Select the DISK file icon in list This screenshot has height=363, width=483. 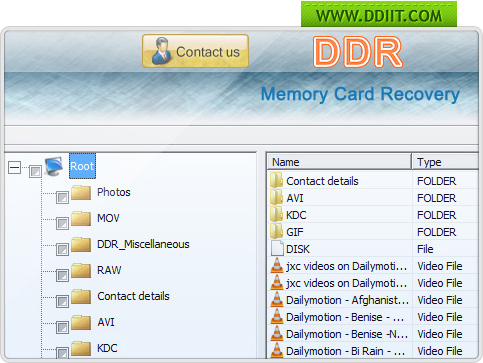pos(277,249)
